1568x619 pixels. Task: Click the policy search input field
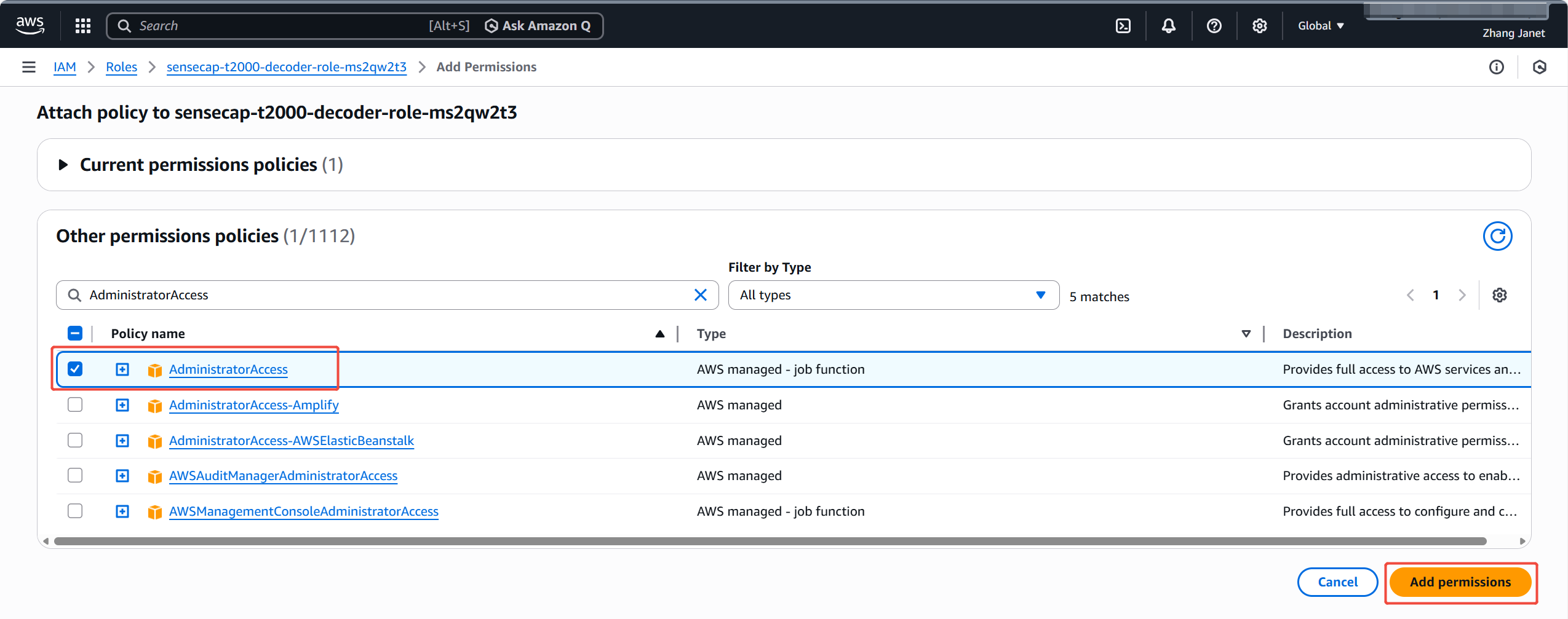(x=381, y=295)
